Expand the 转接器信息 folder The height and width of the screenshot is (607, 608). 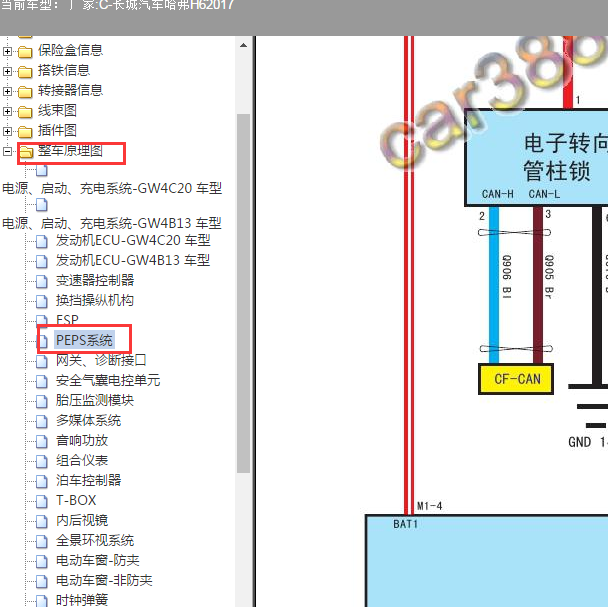7,91
